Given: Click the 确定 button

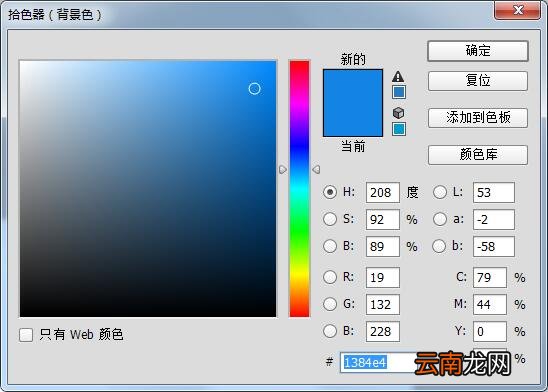Looking at the screenshot, I should point(478,51).
